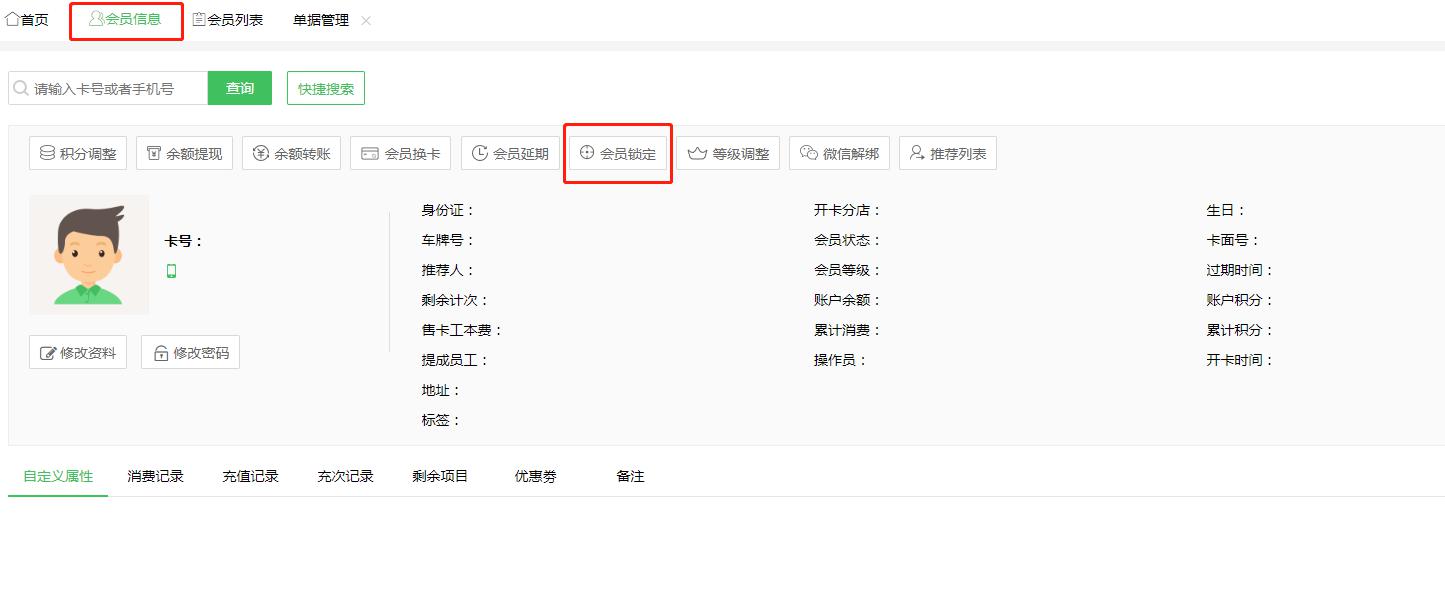Switch to the 首页 home tab
The image size is (1445, 609).
point(27,20)
